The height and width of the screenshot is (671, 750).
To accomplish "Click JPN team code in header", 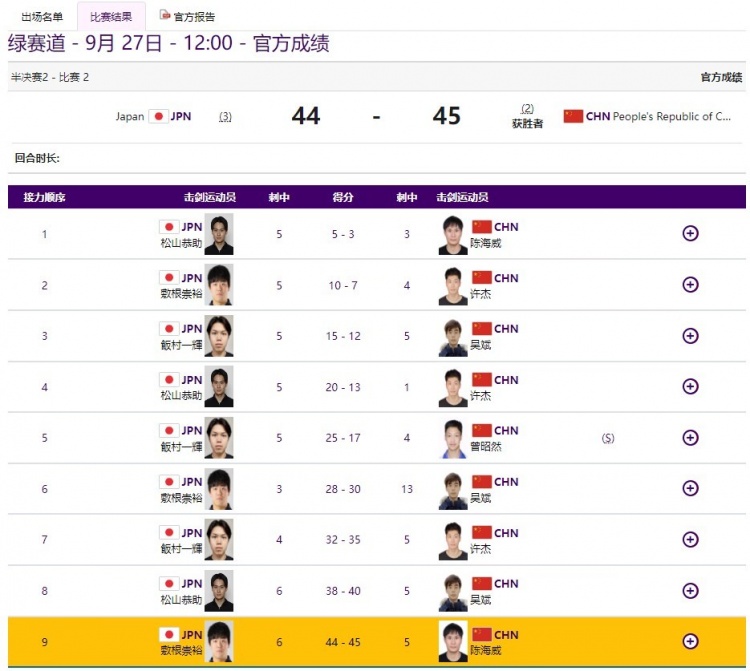I will (x=181, y=116).
